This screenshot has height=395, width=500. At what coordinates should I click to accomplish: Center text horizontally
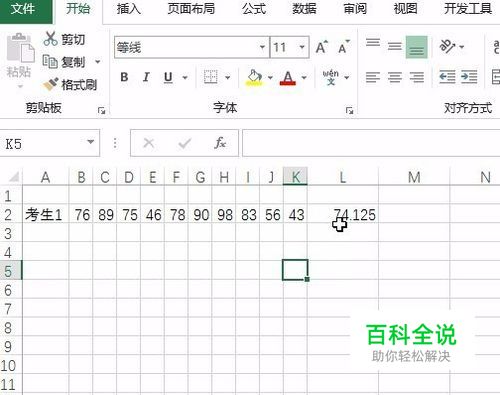pos(395,77)
